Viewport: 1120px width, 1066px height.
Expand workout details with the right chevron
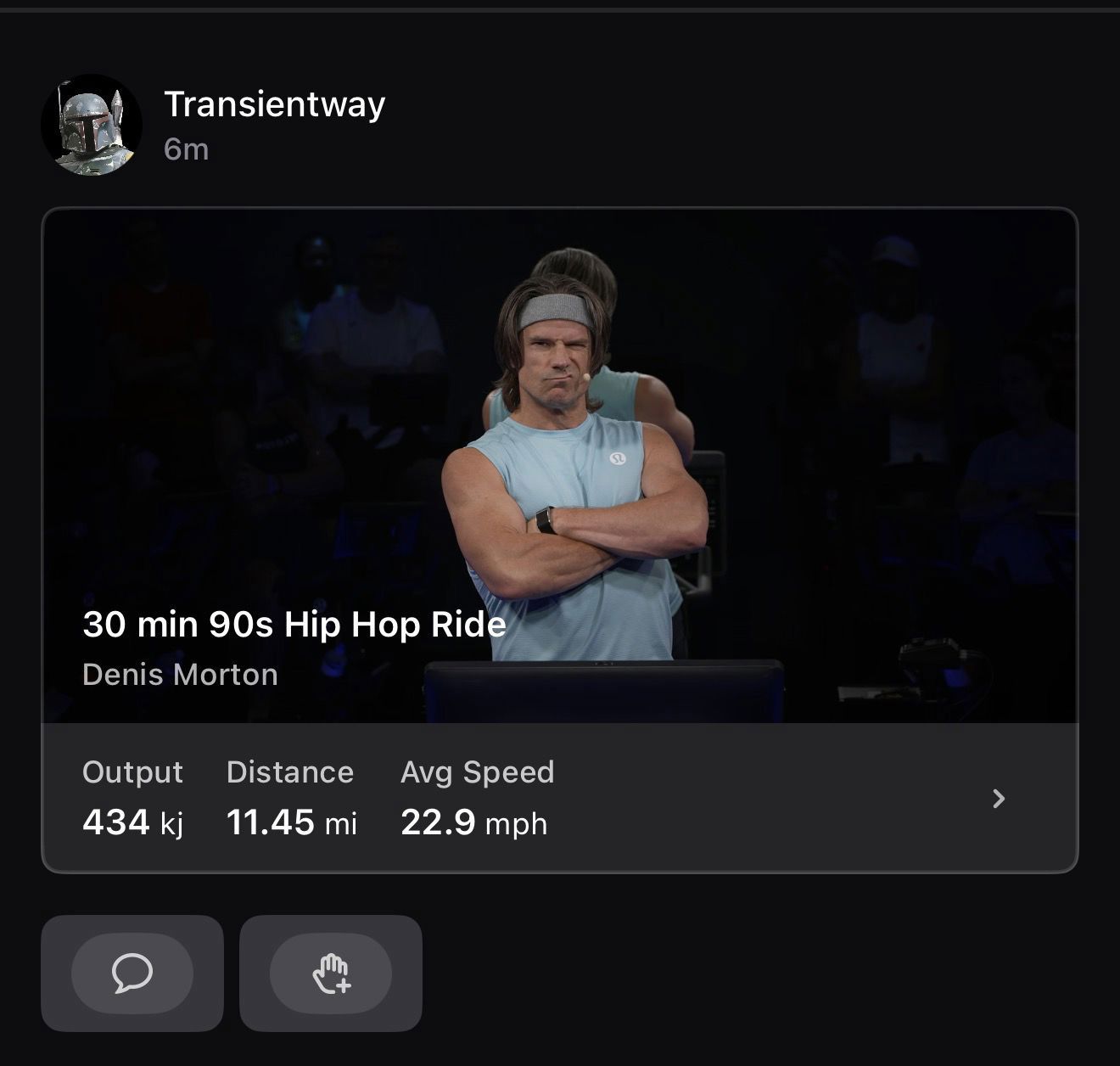999,798
